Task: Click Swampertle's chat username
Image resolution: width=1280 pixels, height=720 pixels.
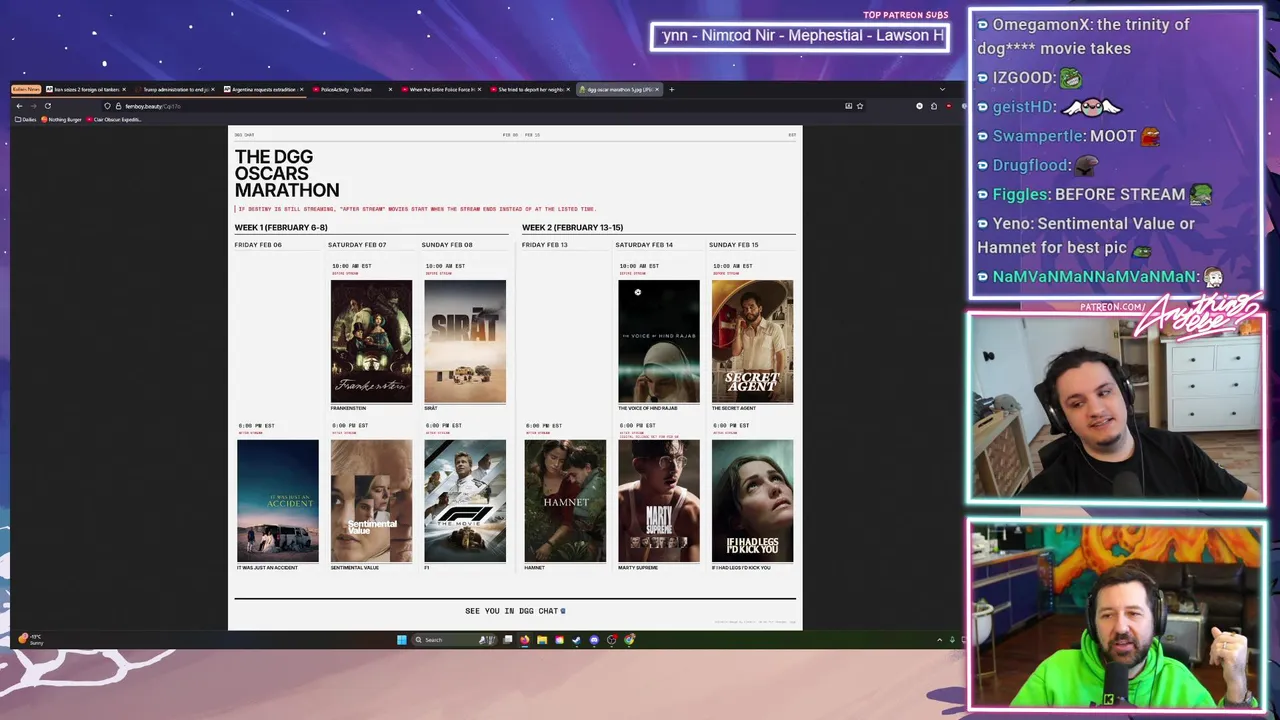Action: tap(1038, 136)
